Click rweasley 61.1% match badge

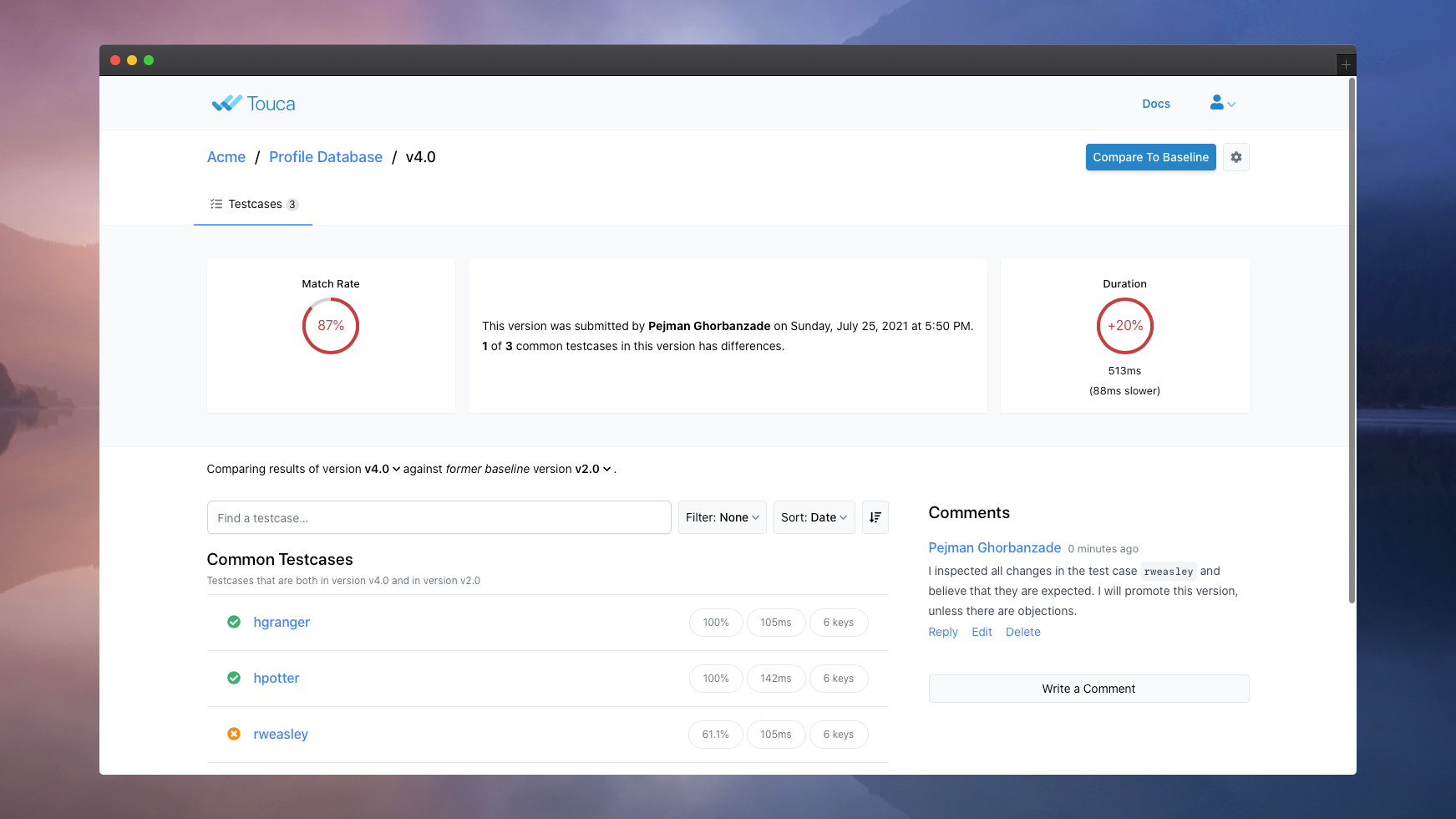pyautogui.click(x=716, y=735)
